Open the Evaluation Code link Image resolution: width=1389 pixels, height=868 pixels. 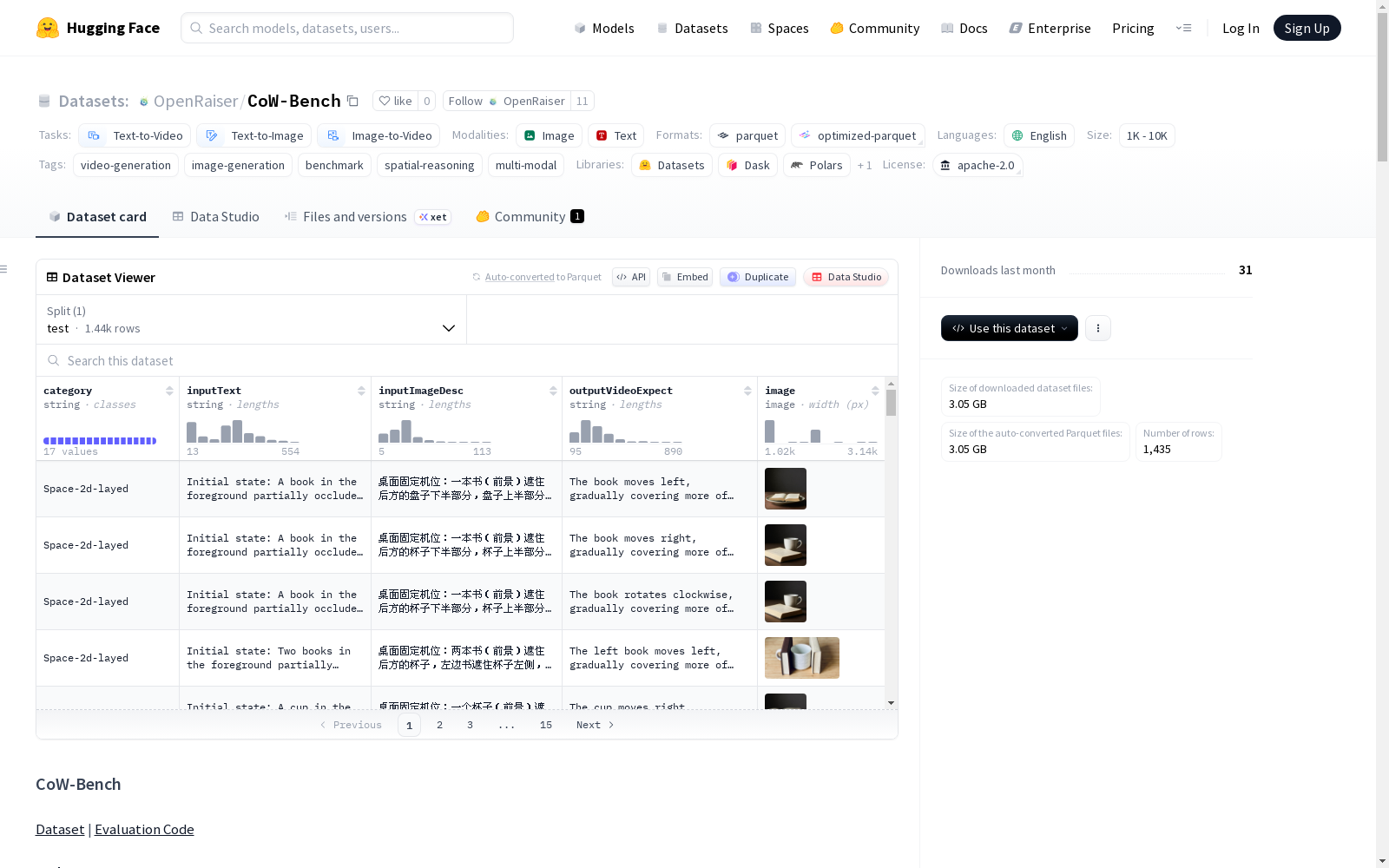[x=144, y=830]
